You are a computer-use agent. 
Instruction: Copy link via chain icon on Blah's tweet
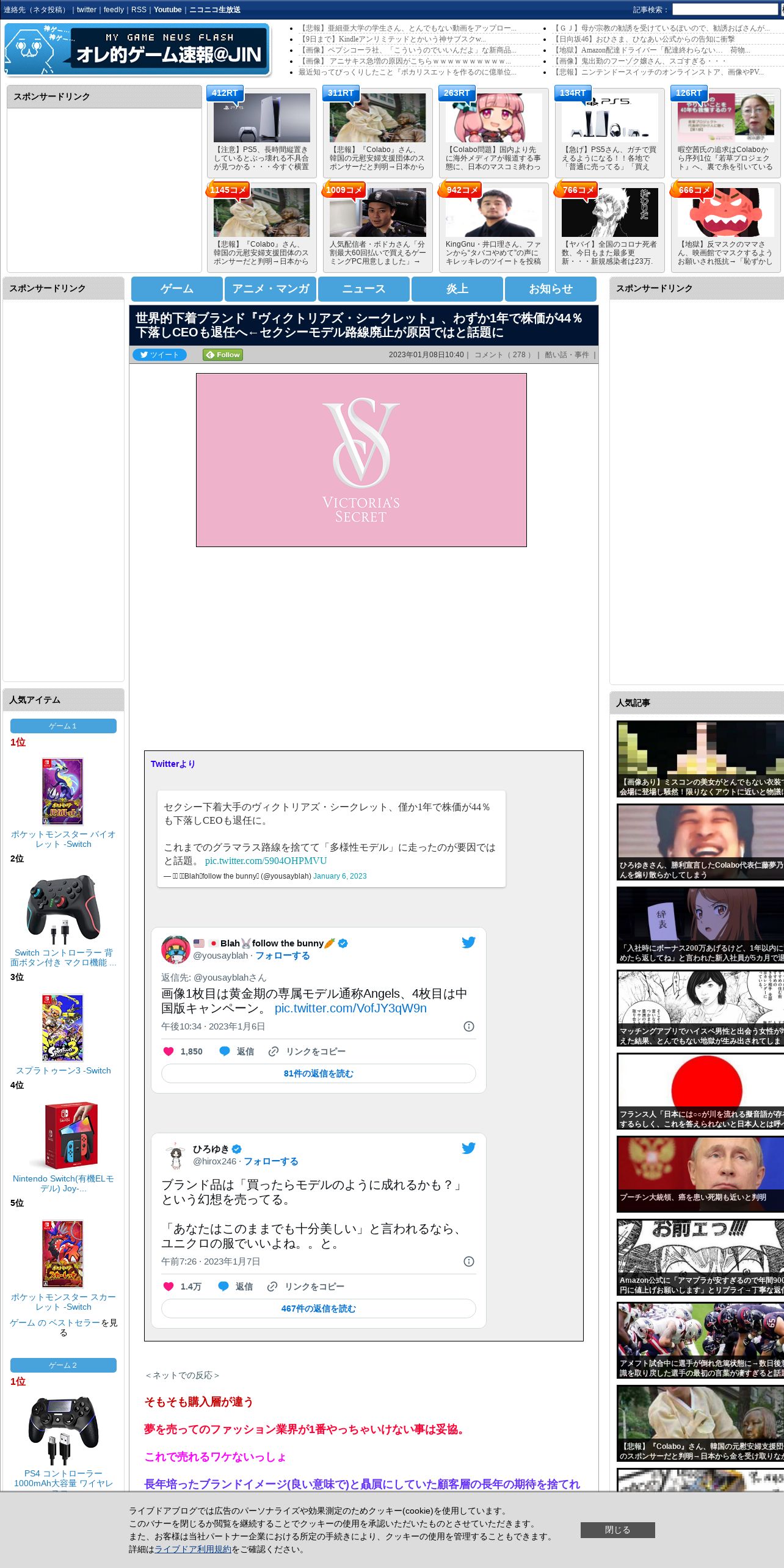[274, 1051]
